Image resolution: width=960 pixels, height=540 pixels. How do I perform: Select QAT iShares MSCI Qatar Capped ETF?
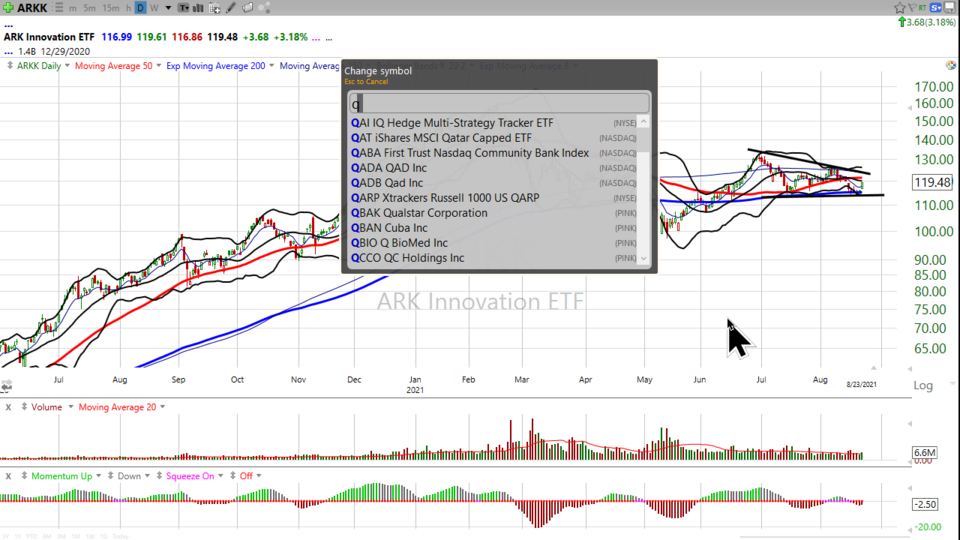point(493,138)
